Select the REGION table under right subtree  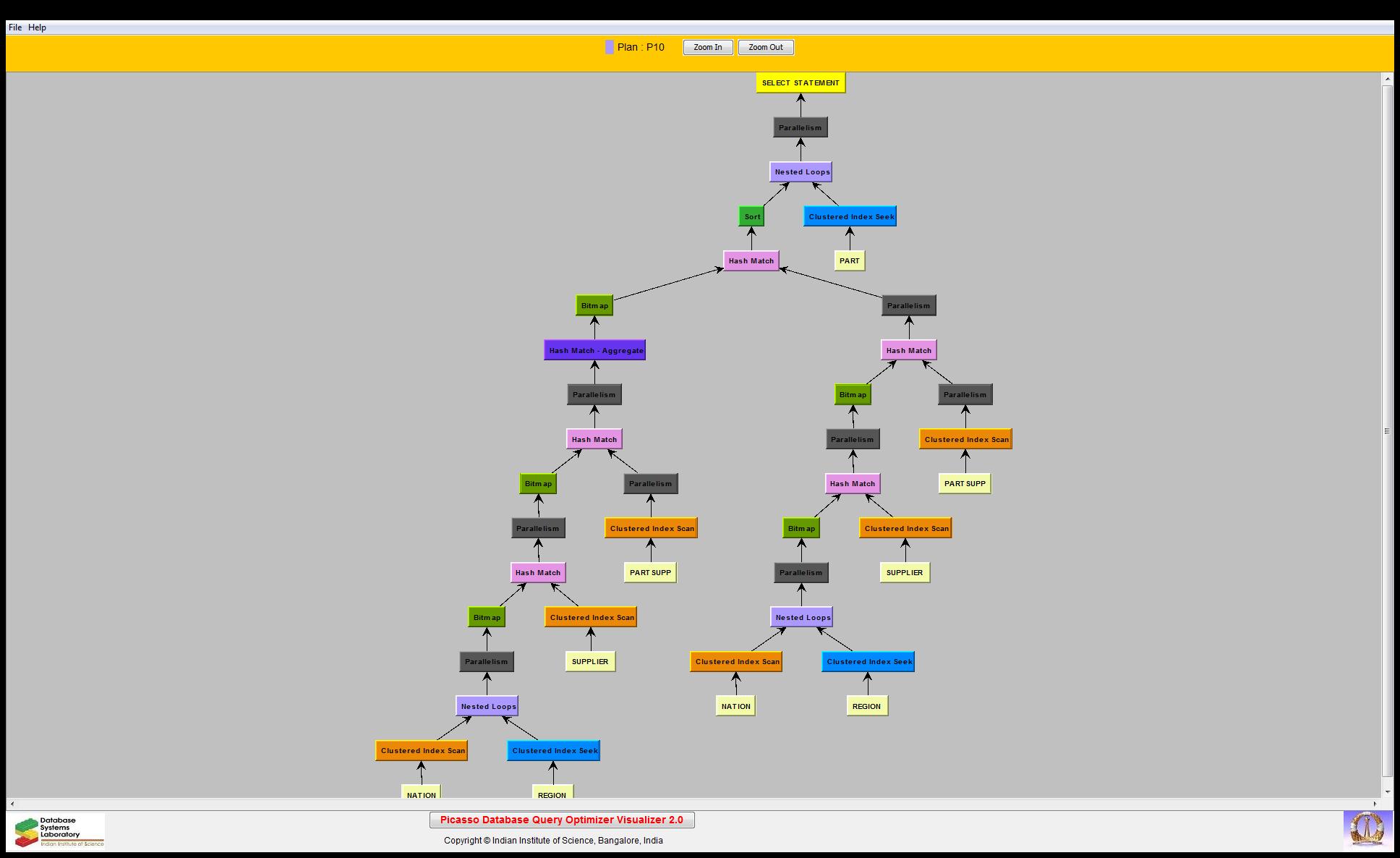point(866,707)
